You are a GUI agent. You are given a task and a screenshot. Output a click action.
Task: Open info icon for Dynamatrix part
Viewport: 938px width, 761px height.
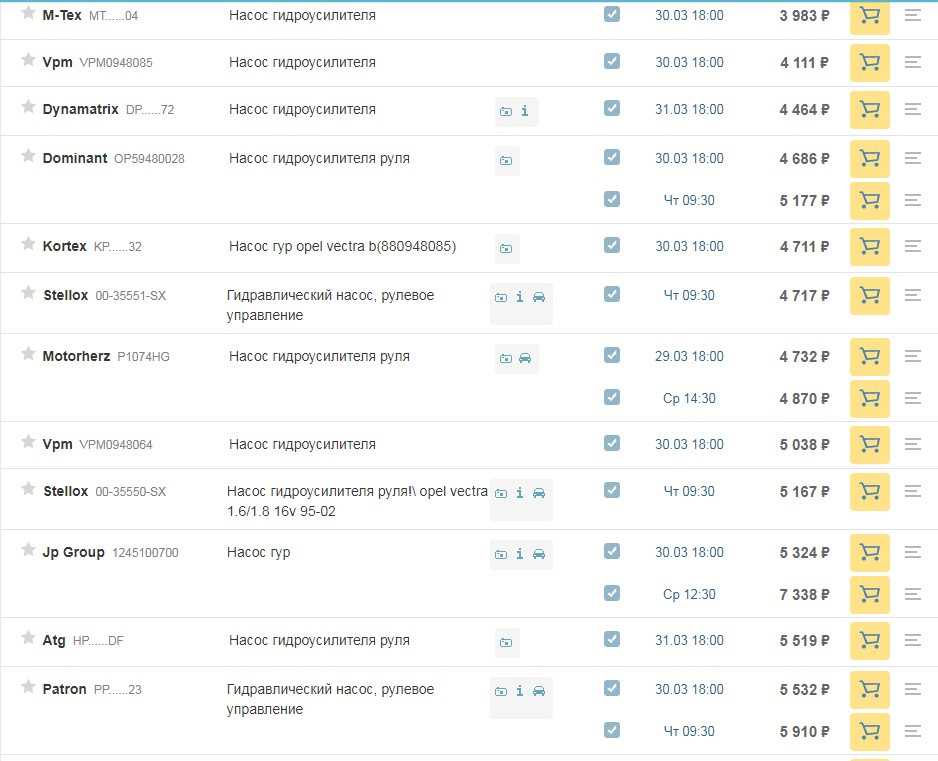pos(525,111)
